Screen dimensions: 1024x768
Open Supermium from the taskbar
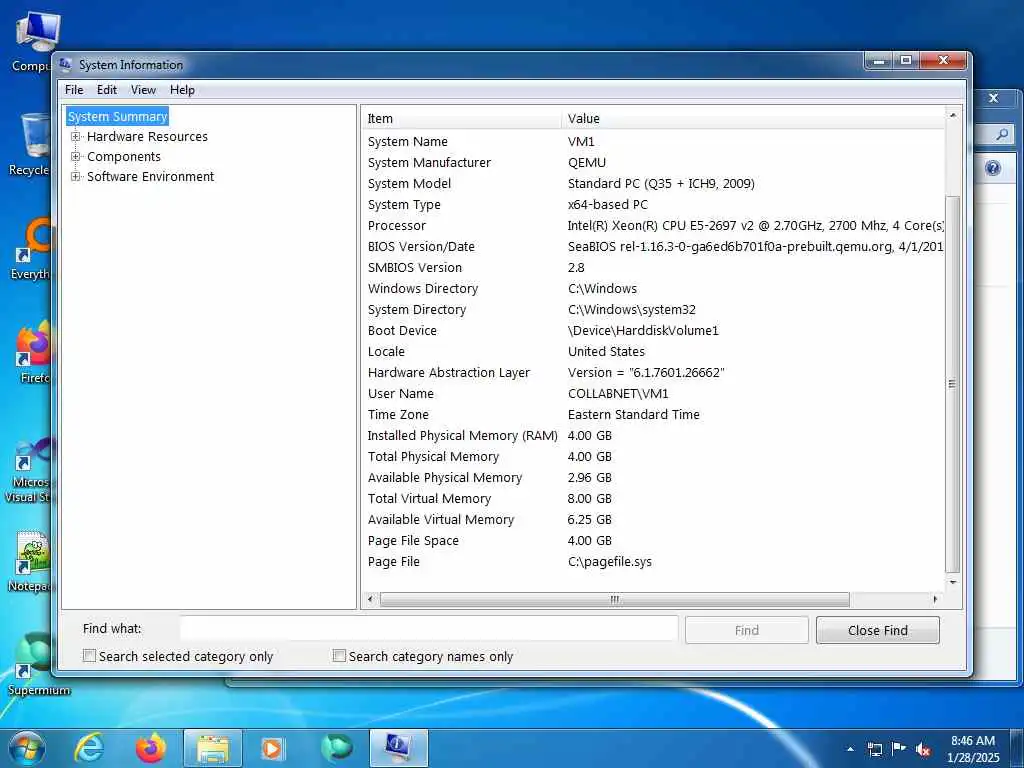point(337,748)
